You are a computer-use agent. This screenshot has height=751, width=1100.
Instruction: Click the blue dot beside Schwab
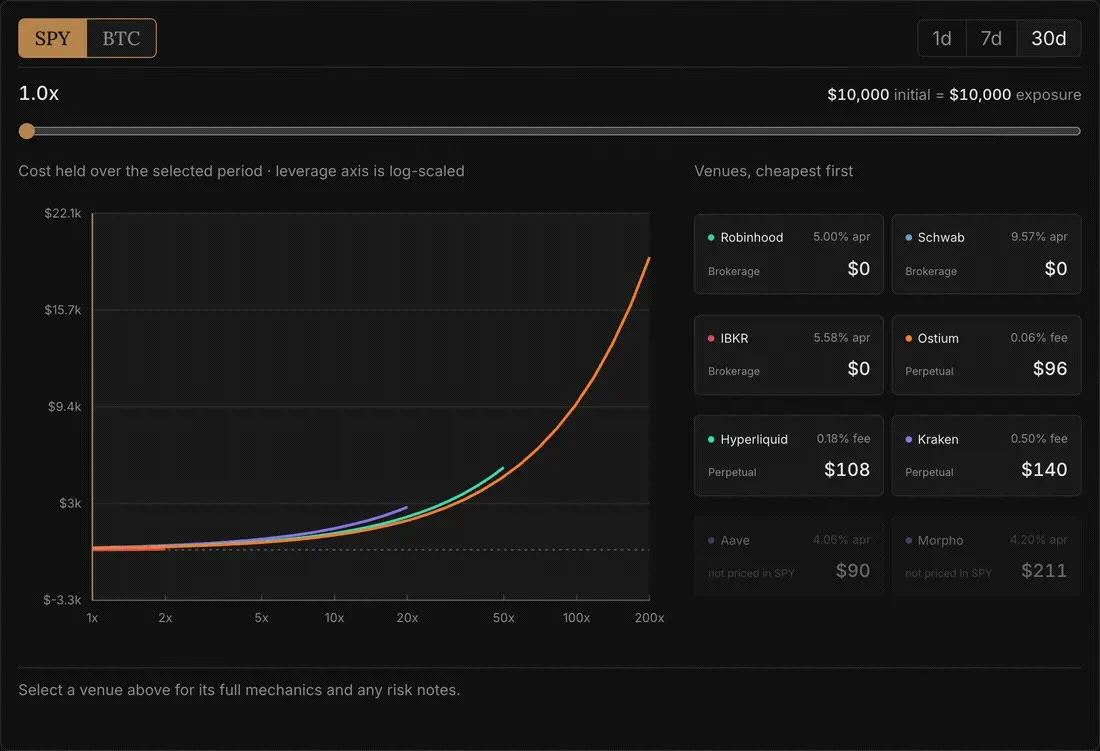click(908, 238)
